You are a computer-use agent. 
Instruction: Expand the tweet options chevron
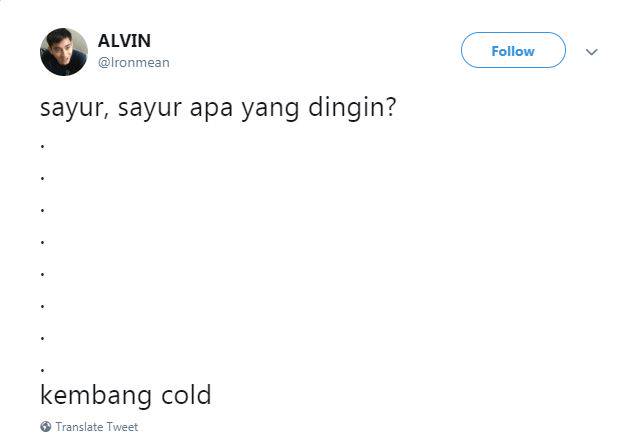click(x=592, y=52)
